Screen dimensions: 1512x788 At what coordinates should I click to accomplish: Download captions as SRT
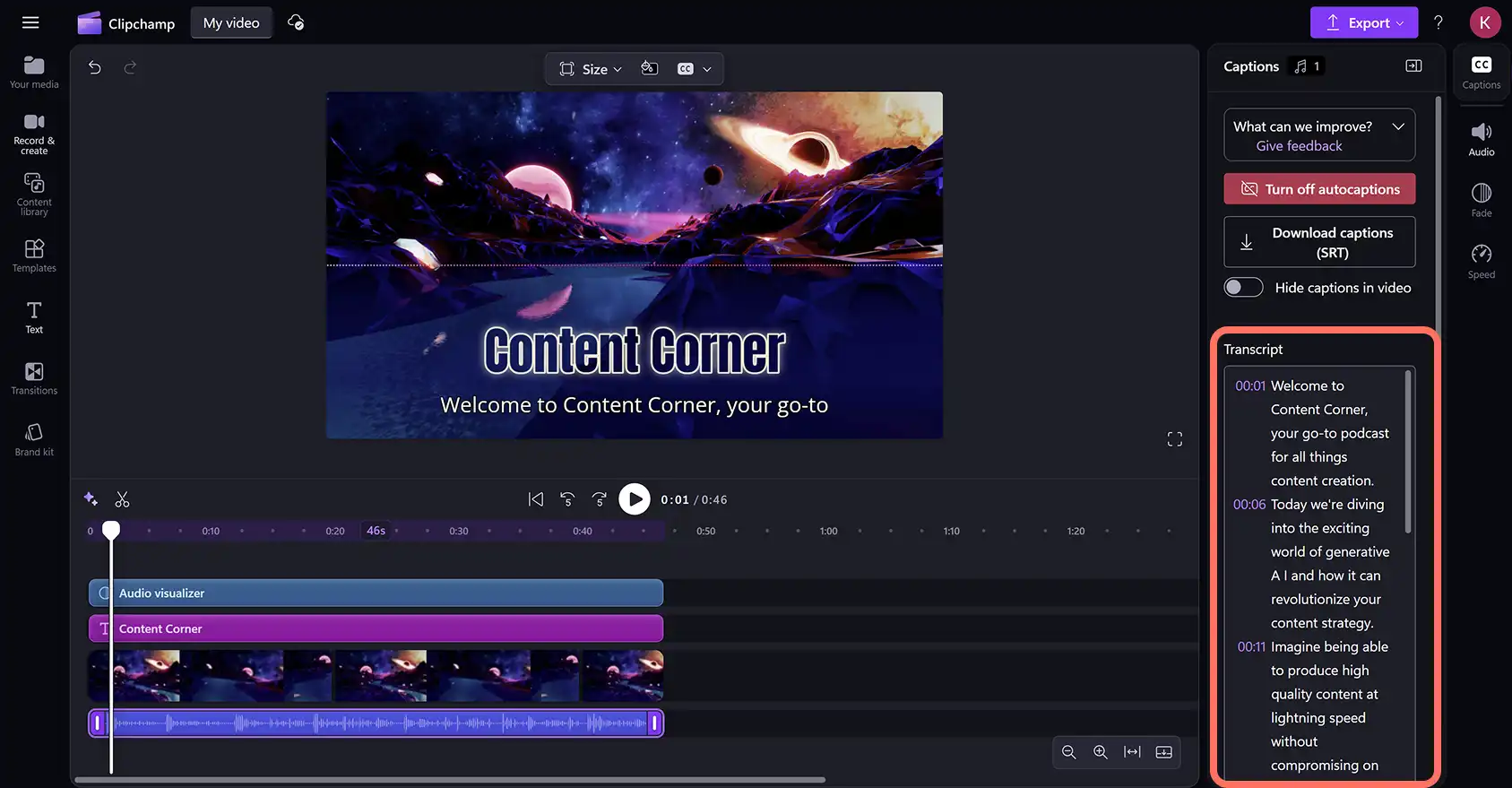[x=1319, y=242]
